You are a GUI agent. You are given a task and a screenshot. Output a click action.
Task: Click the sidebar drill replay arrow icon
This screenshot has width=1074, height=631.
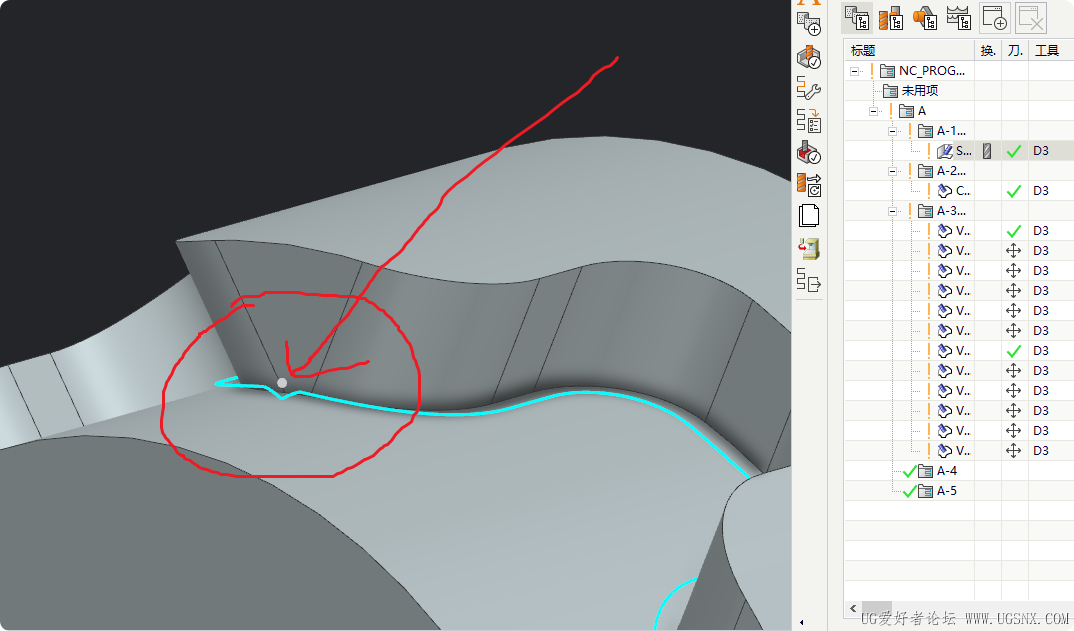809,185
